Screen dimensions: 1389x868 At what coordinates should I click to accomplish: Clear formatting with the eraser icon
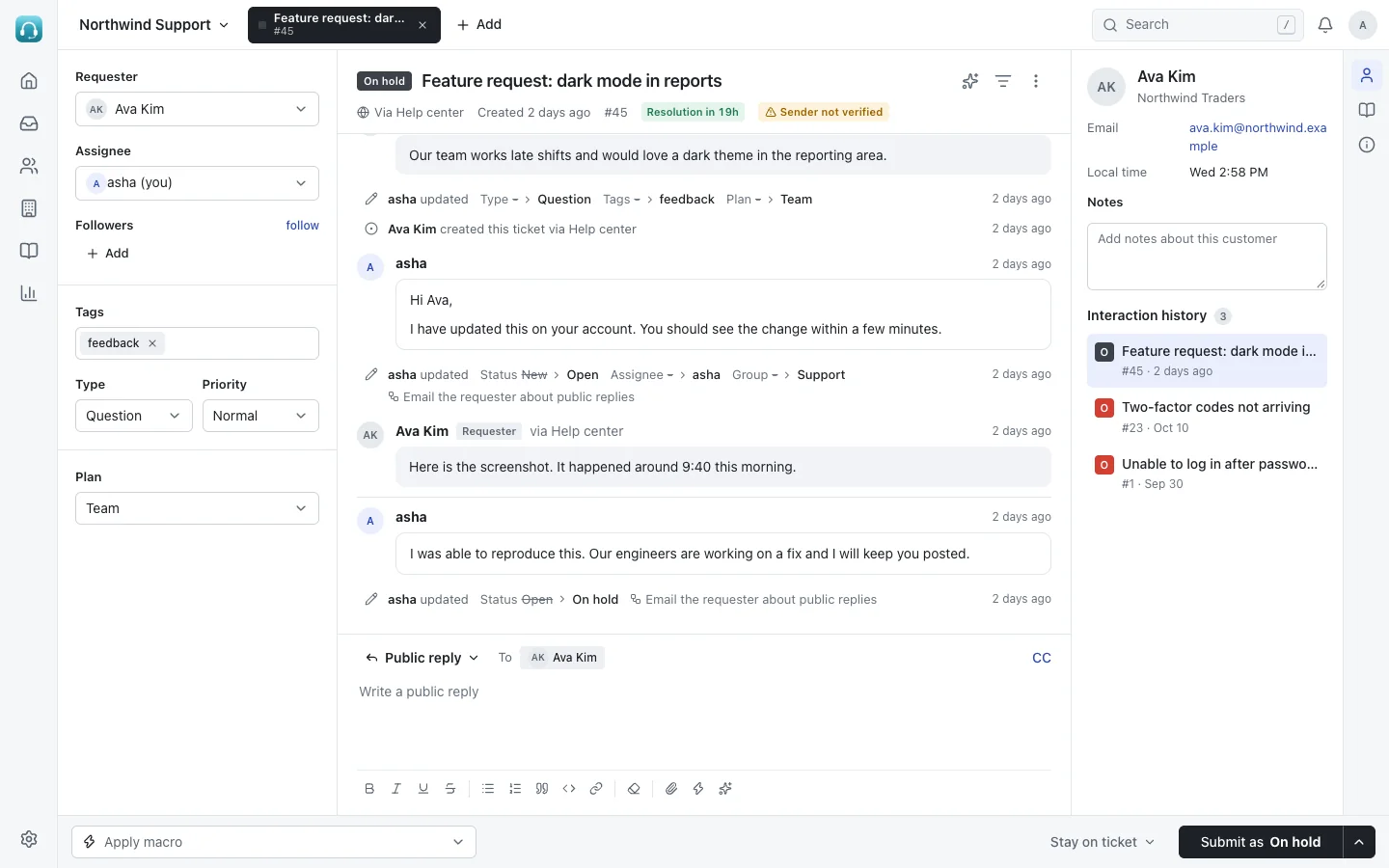634,789
